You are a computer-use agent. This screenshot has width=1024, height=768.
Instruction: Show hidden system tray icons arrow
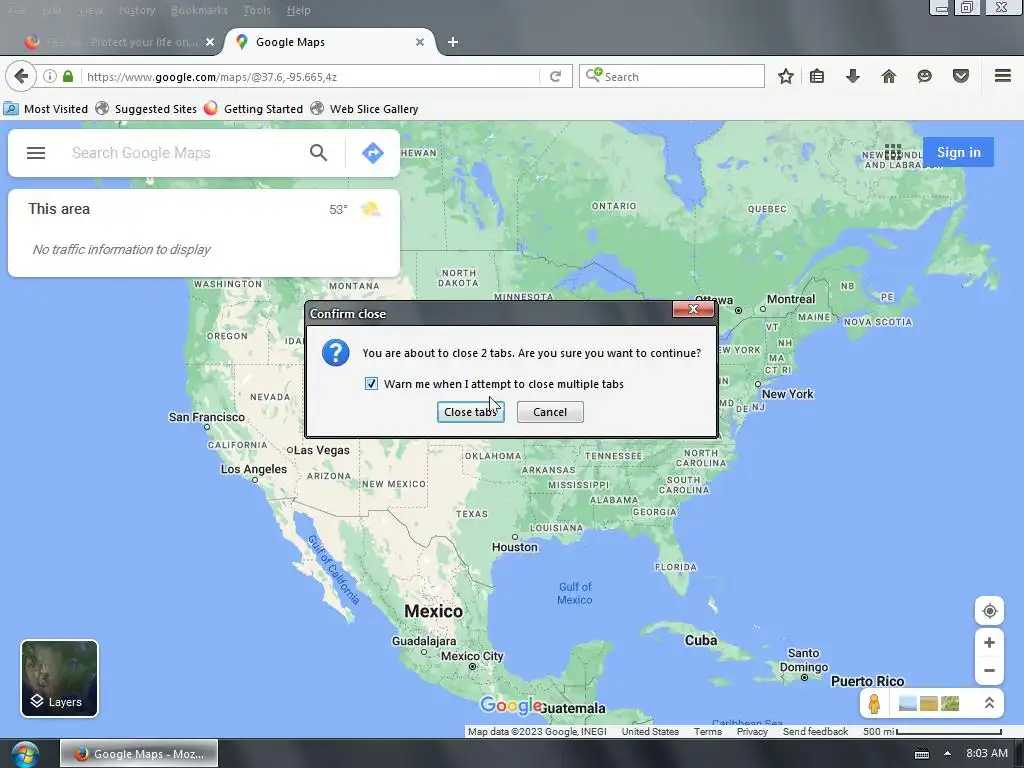(947, 754)
